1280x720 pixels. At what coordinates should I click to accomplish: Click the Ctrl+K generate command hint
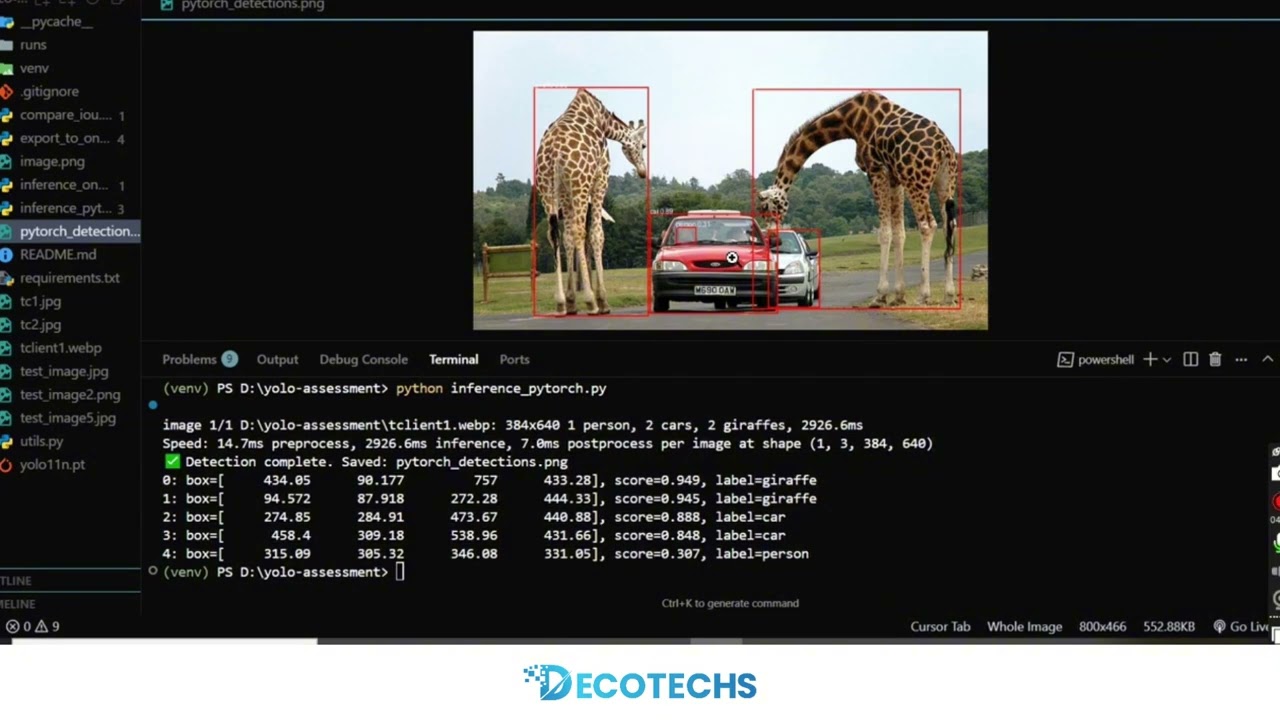[730, 603]
